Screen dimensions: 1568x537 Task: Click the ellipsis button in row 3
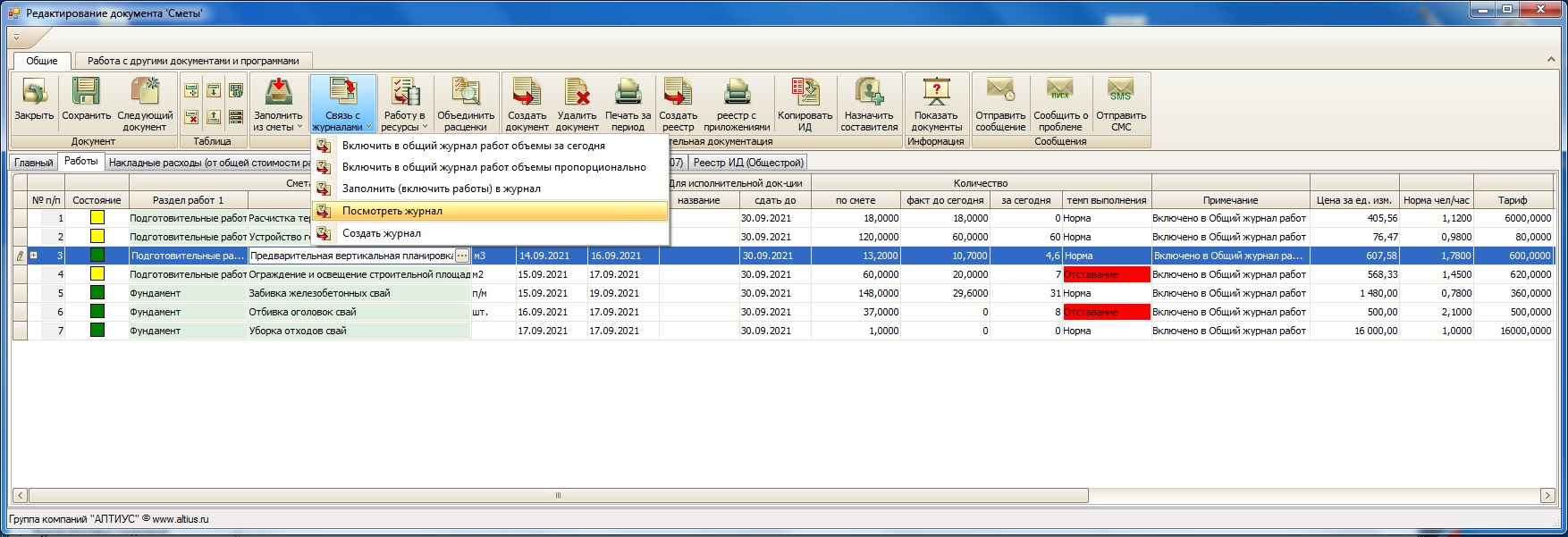click(461, 256)
